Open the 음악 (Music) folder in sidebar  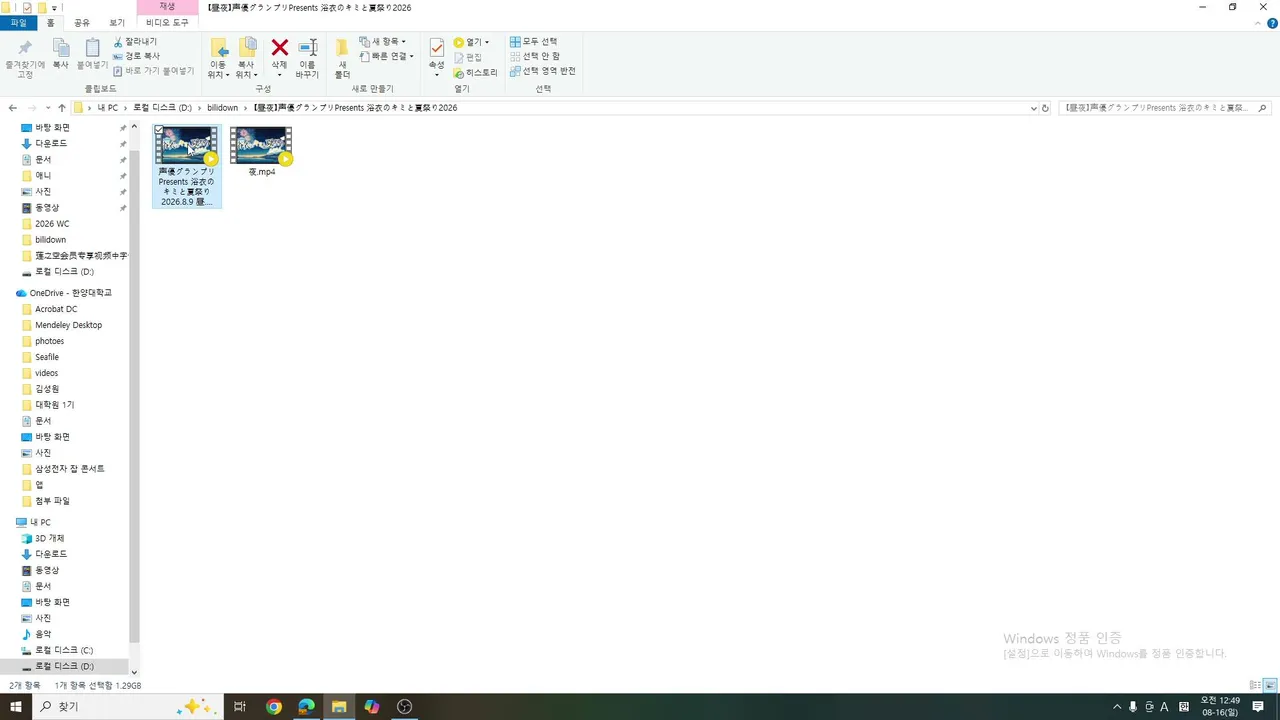tap(43, 634)
